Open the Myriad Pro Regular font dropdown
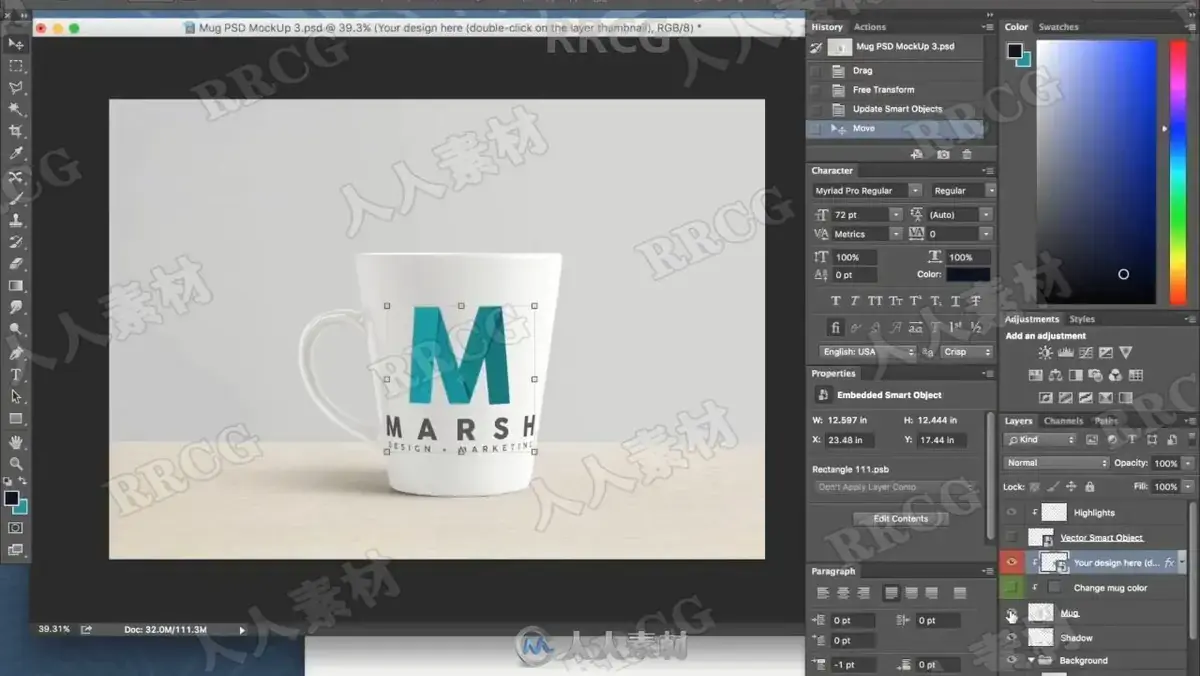 pyautogui.click(x=914, y=190)
